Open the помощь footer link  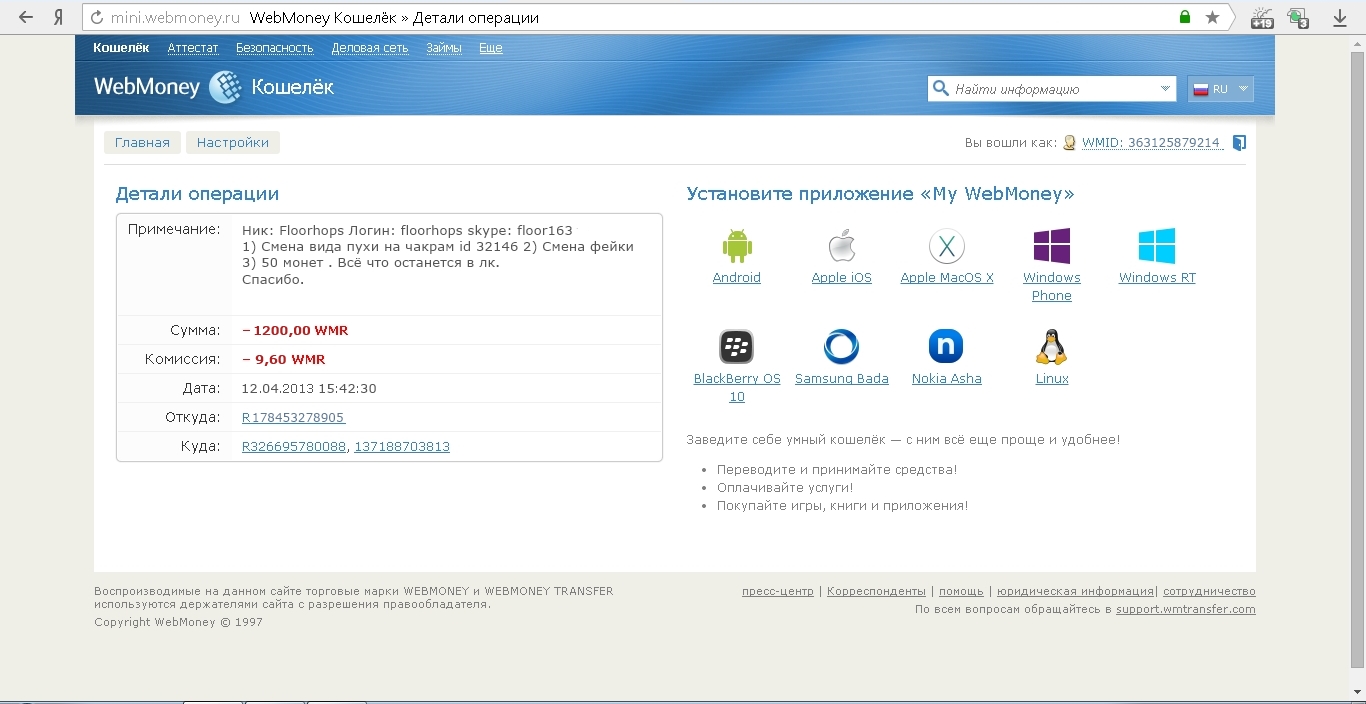pyautogui.click(x=961, y=591)
